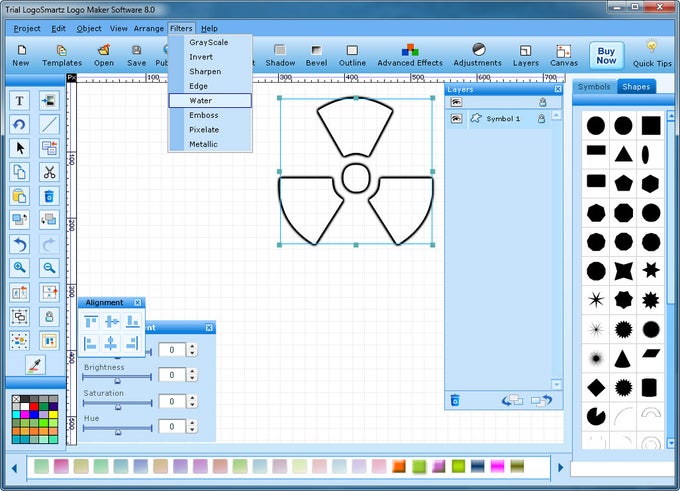Delete layer using Layers panel trash icon
Image resolution: width=680 pixels, height=491 pixels.
pos(455,400)
